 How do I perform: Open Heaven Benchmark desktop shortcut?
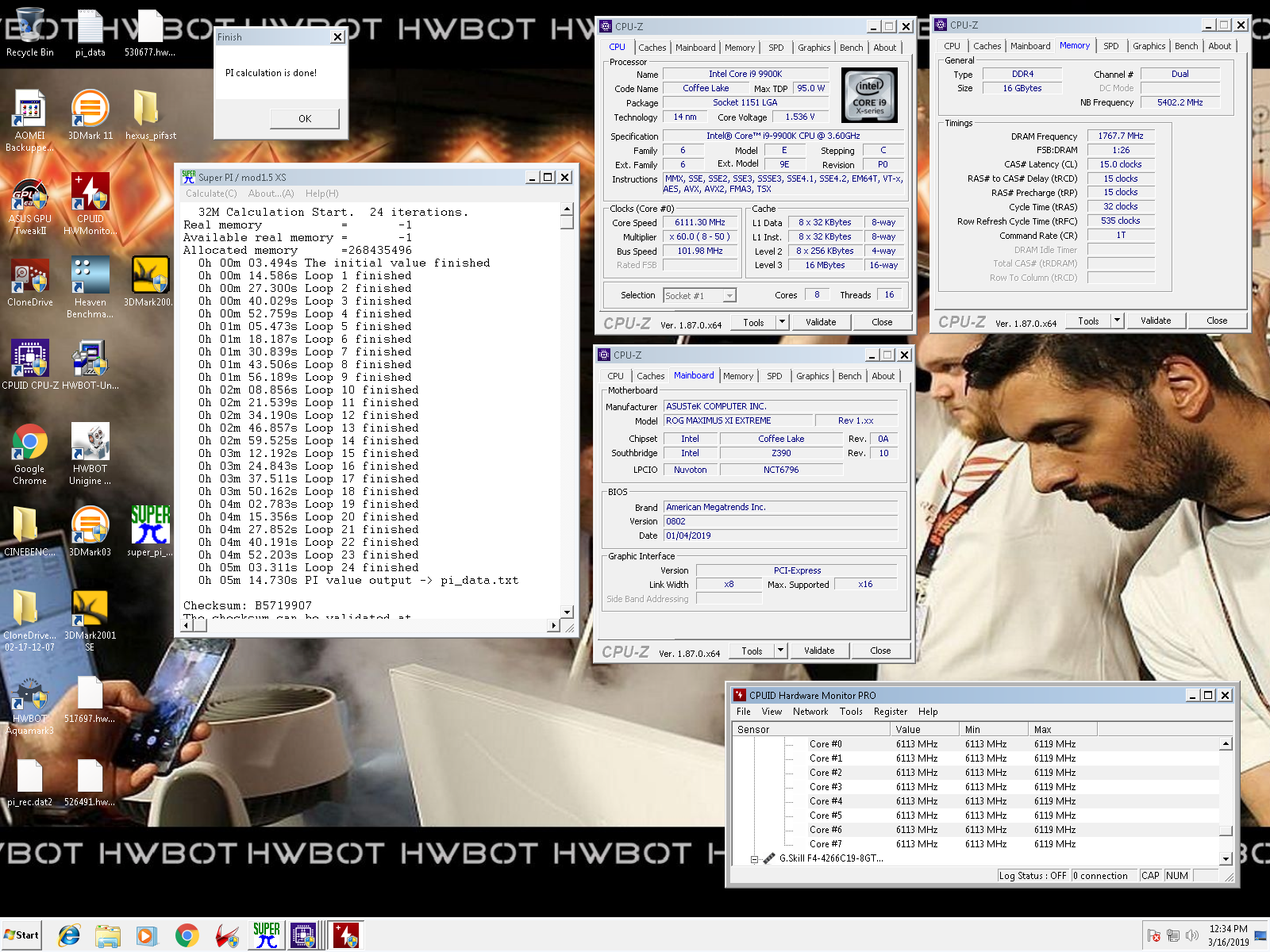90,287
